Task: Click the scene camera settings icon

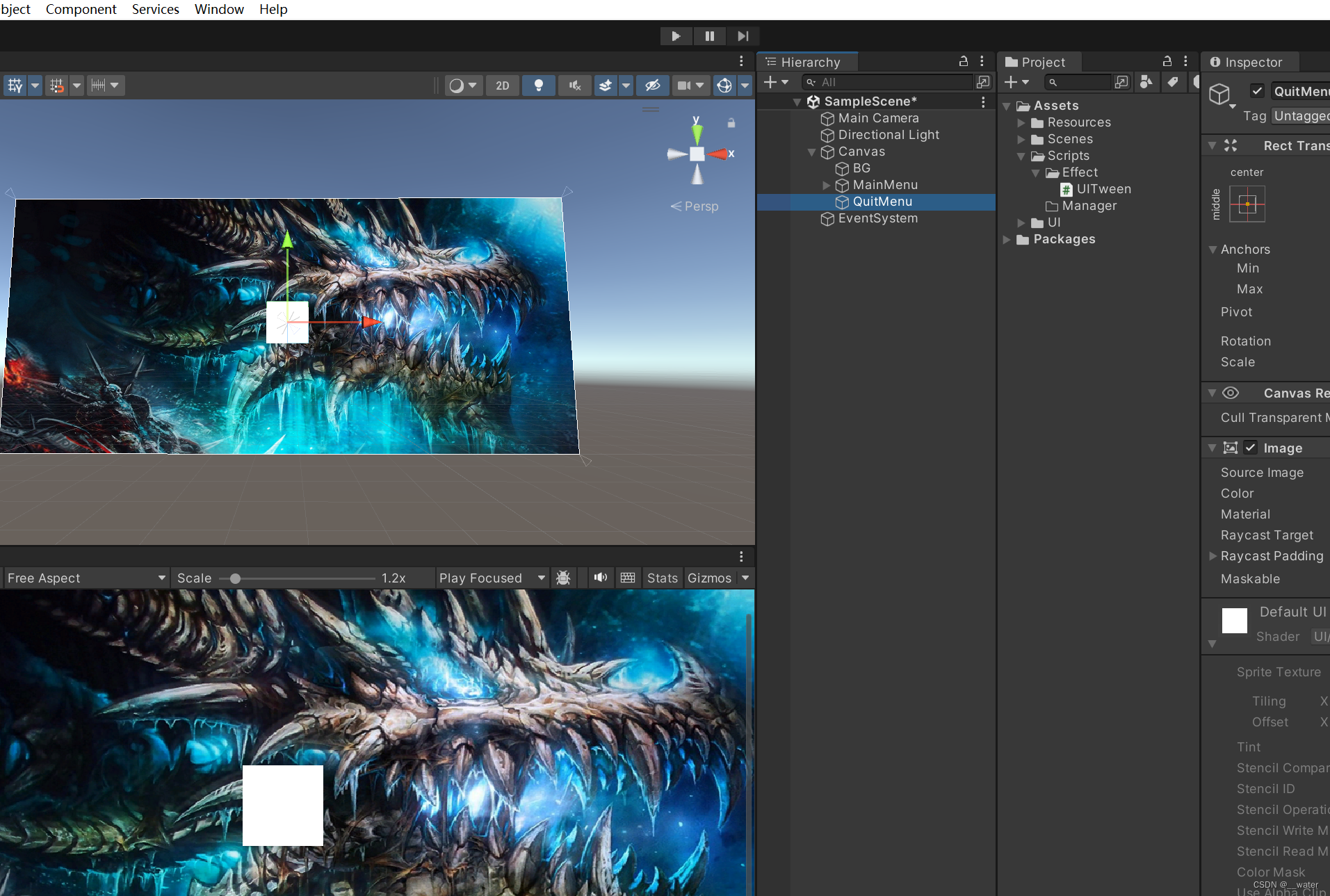Action: [684, 85]
